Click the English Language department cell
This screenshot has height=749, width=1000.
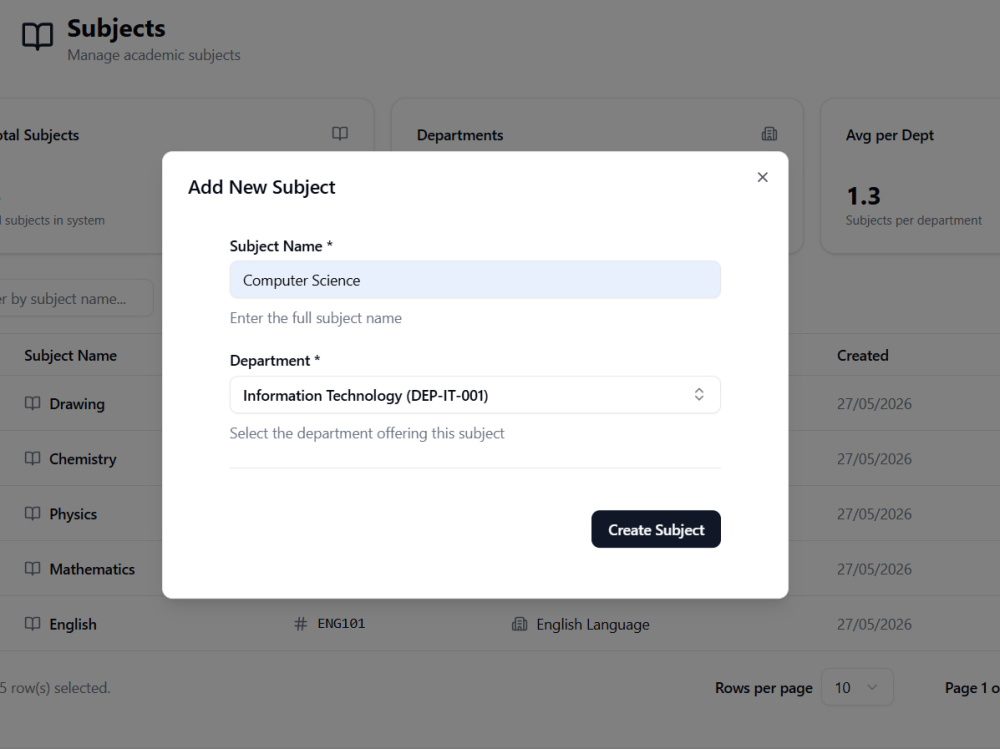(592, 625)
